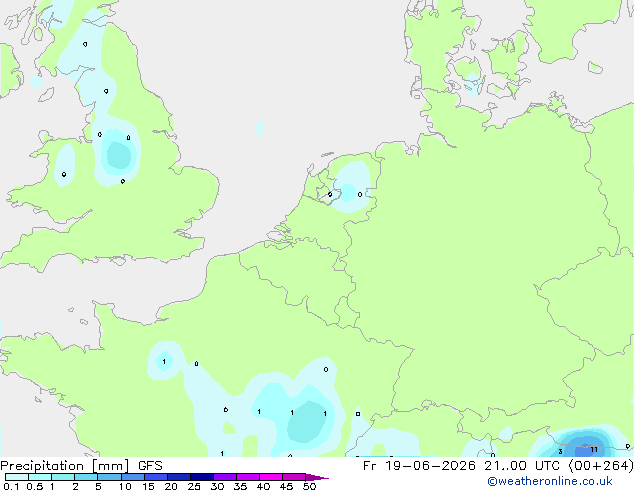Click the '35' legend label
The width and height of the screenshot is (634, 490).
click(240, 486)
